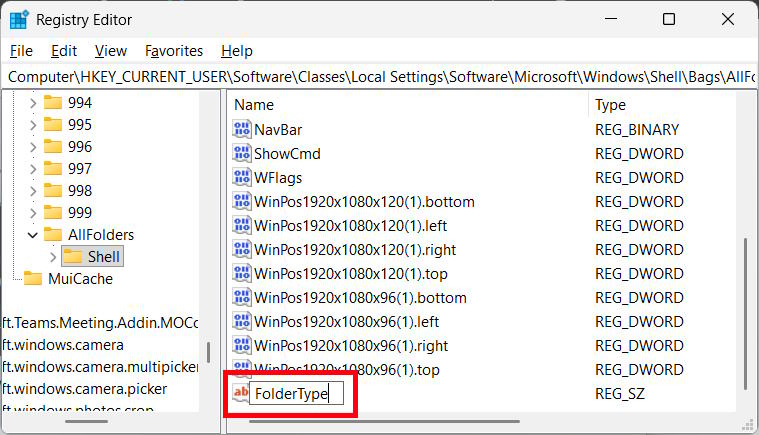Click icon for WinPos1920x1080x120(1).right

(242, 250)
